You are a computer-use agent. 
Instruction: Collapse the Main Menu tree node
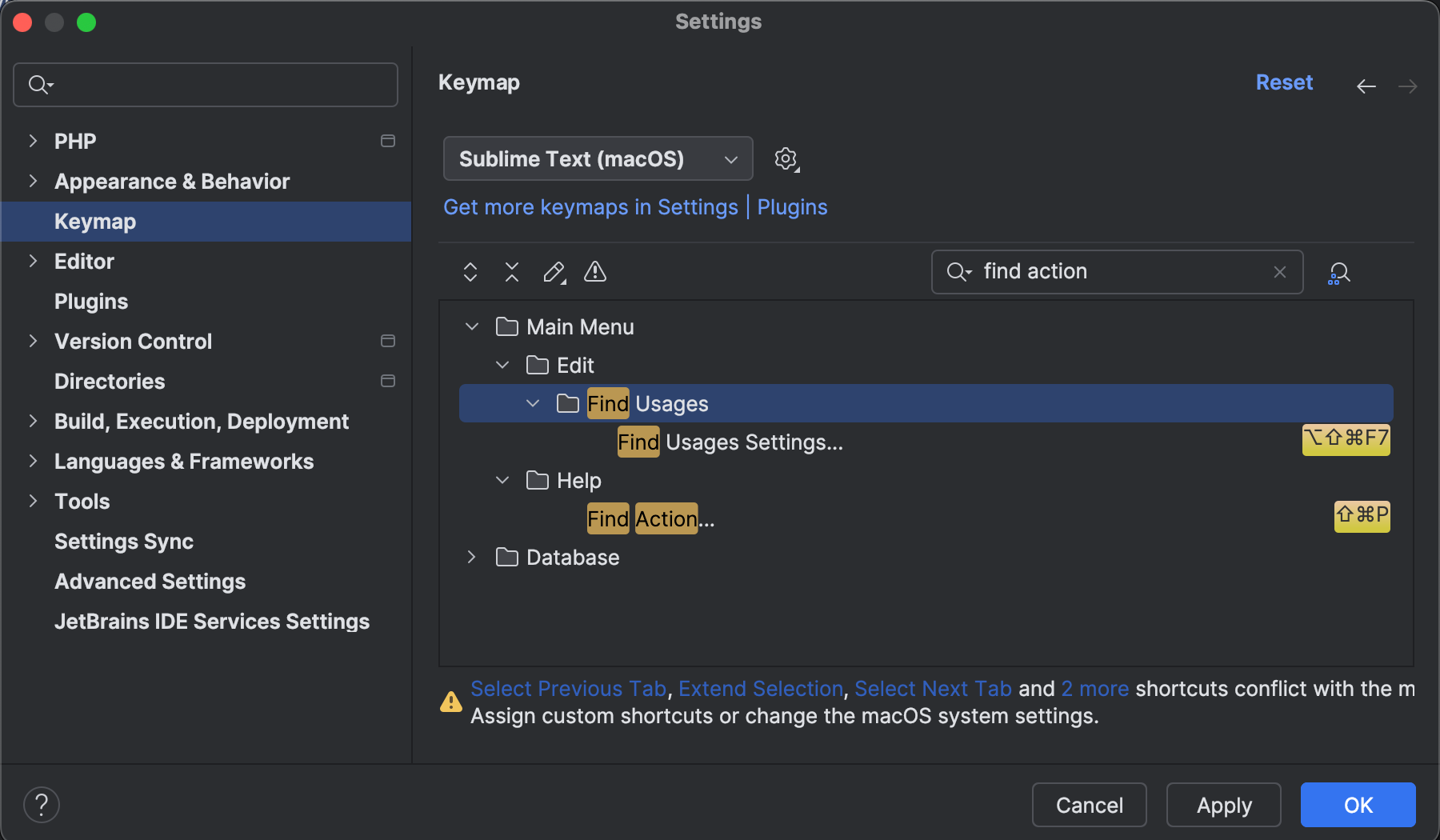click(x=471, y=326)
